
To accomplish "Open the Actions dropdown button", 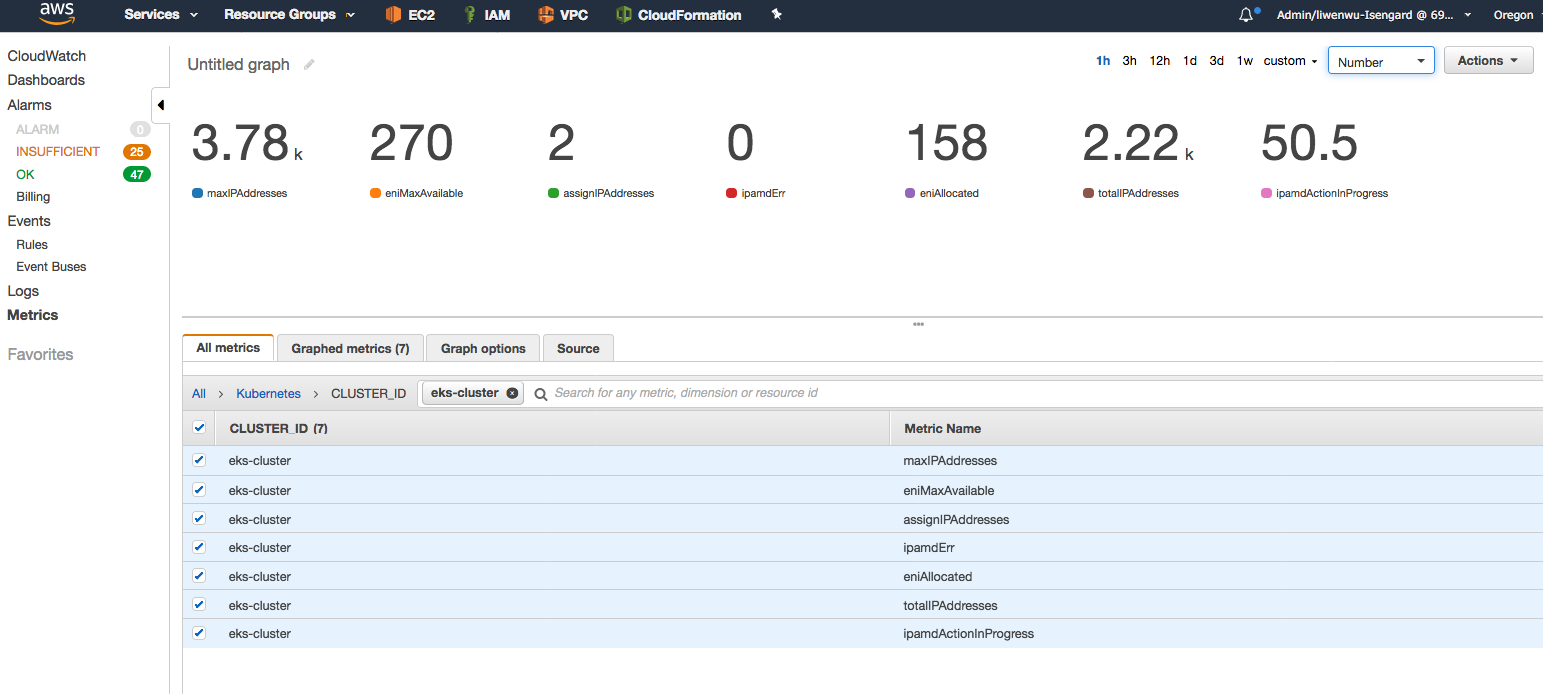I will [1488, 61].
